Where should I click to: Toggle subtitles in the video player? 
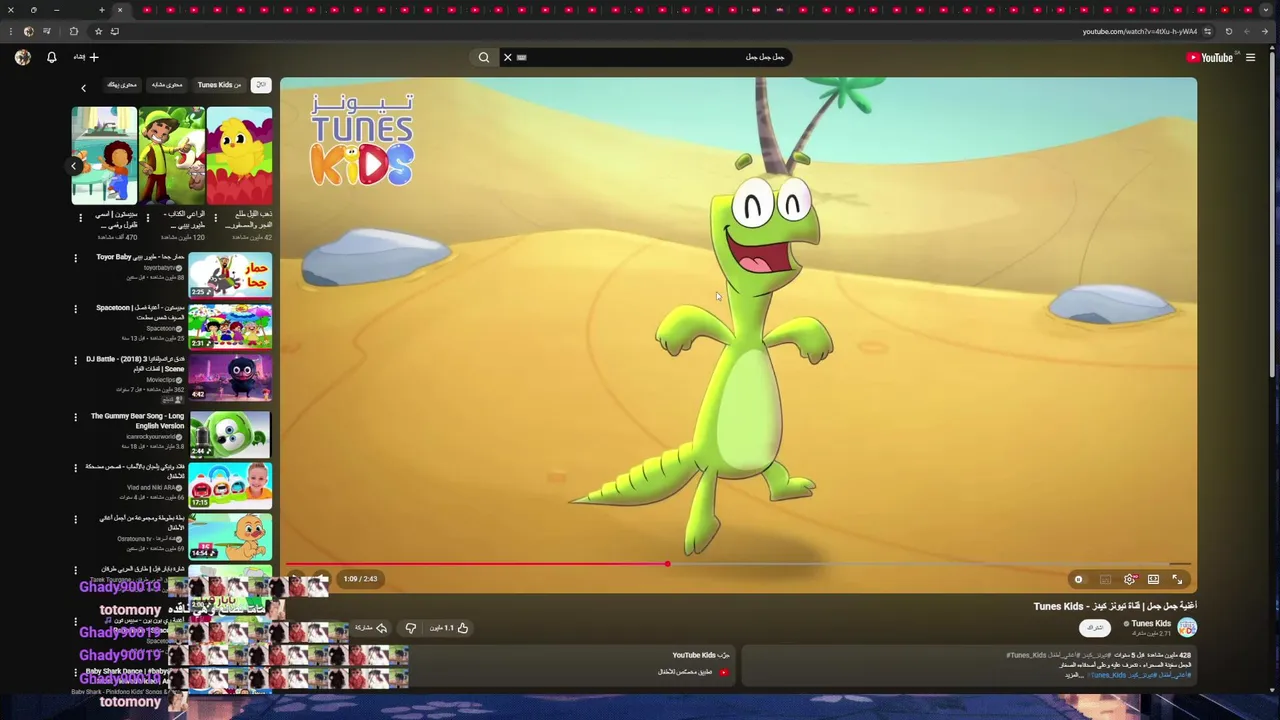coord(1105,579)
